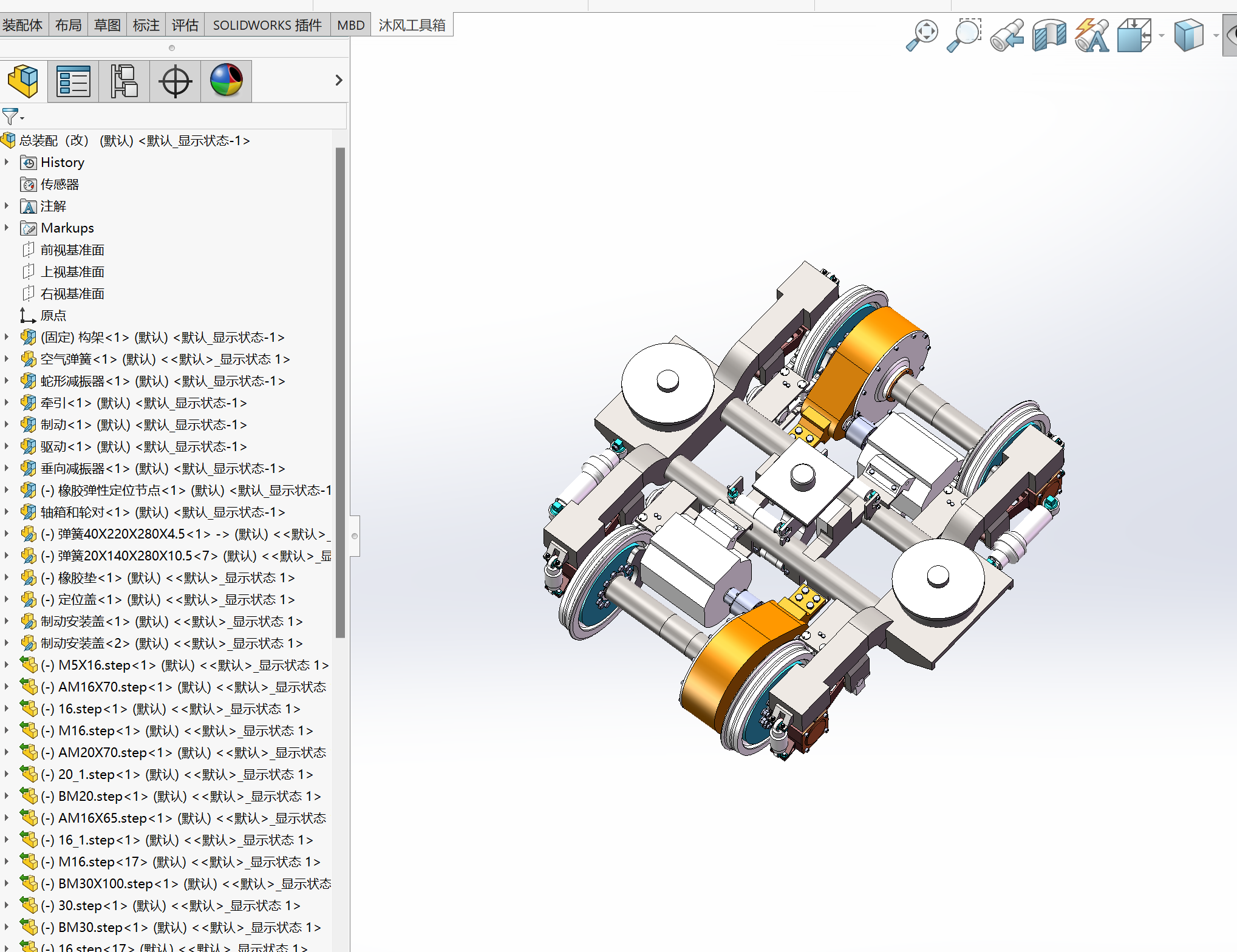Click the feature tree vertical scrollbar

coord(341,392)
